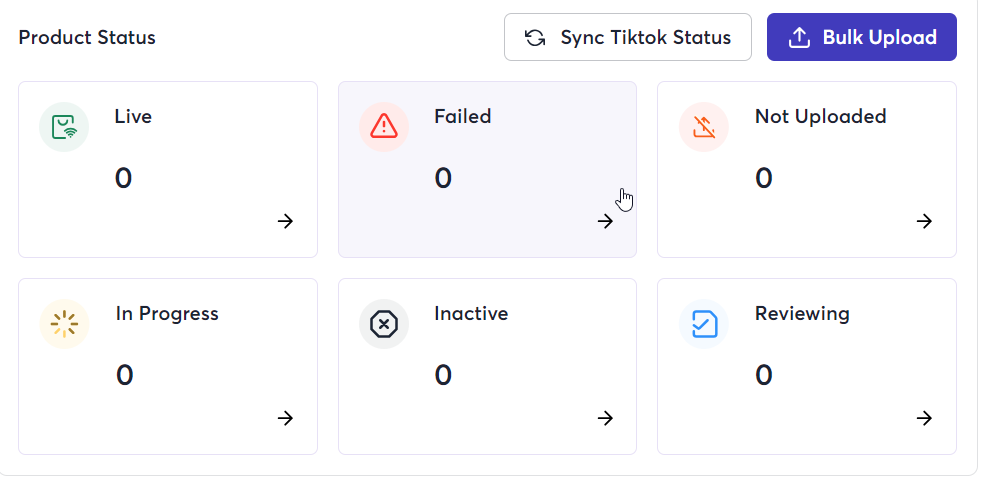The width and height of the screenshot is (987, 485).
Task: Click the red Failed warning triangle icon
Action: pyautogui.click(x=384, y=127)
